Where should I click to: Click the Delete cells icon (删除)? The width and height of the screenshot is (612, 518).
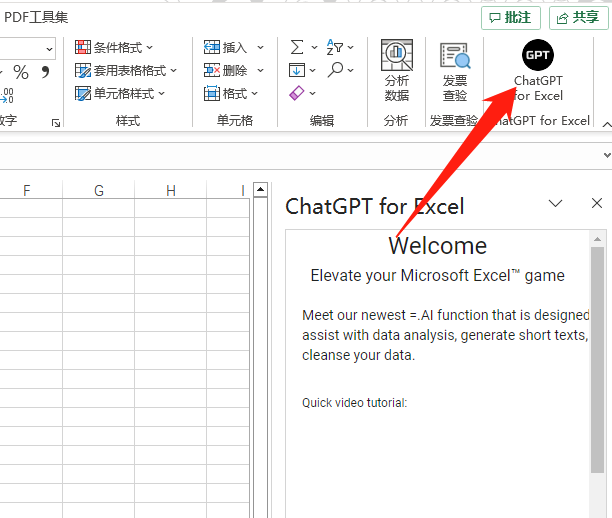click(x=212, y=71)
